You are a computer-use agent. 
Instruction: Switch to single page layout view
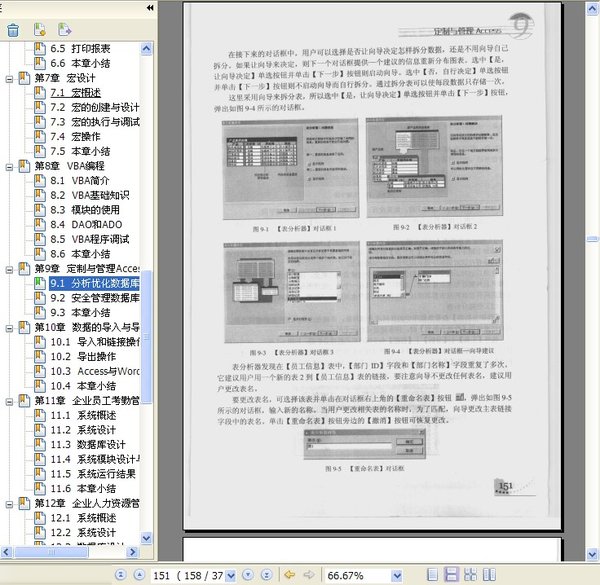[x=432, y=575]
